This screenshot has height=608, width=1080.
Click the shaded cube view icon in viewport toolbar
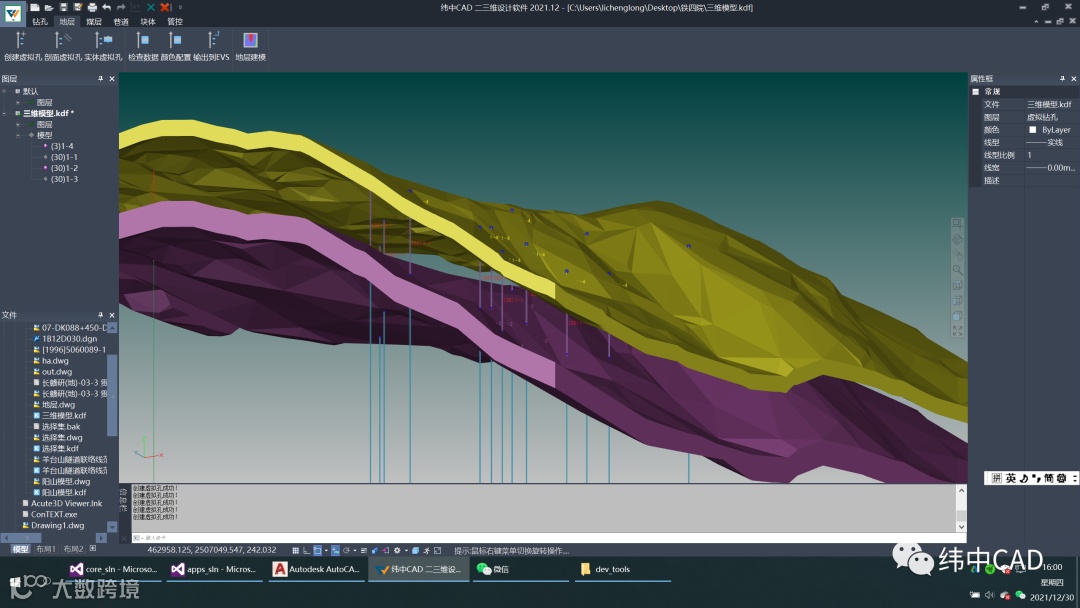(957, 316)
